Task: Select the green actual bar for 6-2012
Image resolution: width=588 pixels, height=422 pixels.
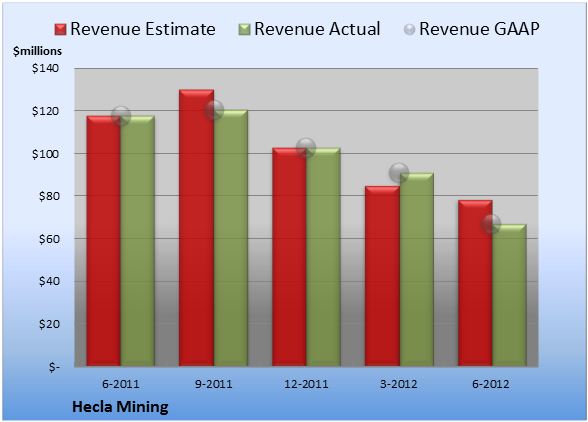Action: click(x=509, y=295)
